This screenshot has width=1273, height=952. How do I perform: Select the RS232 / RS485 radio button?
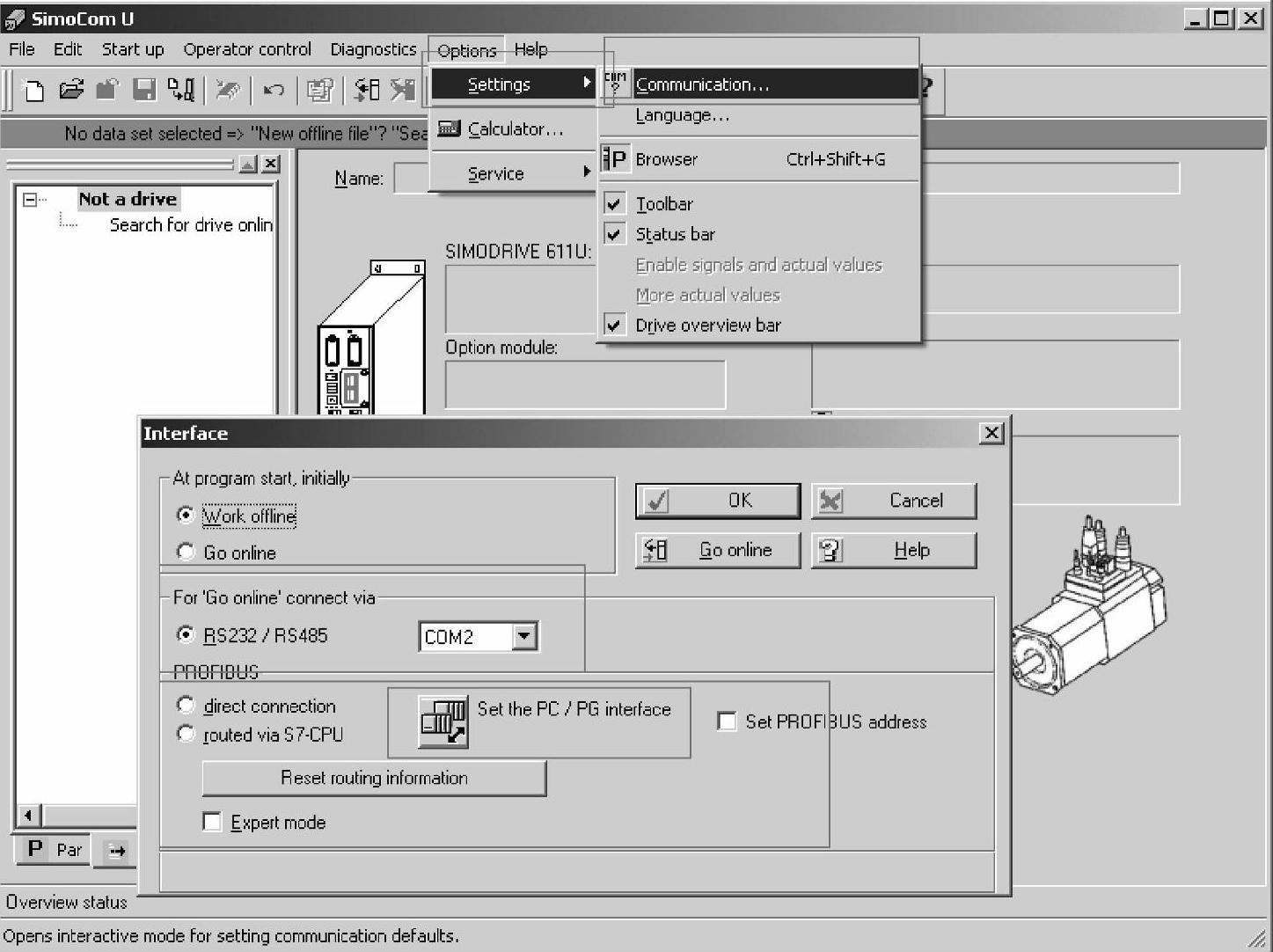click(x=186, y=634)
